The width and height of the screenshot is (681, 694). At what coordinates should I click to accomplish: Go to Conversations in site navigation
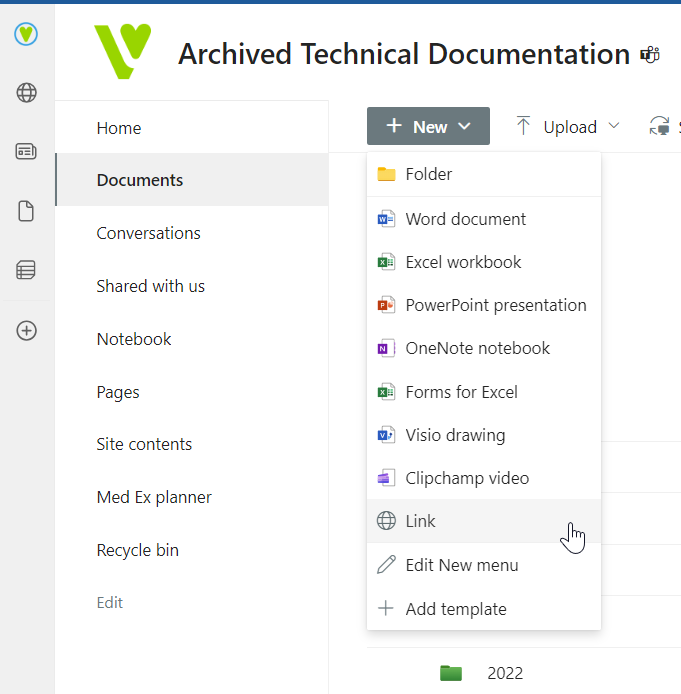tap(148, 233)
